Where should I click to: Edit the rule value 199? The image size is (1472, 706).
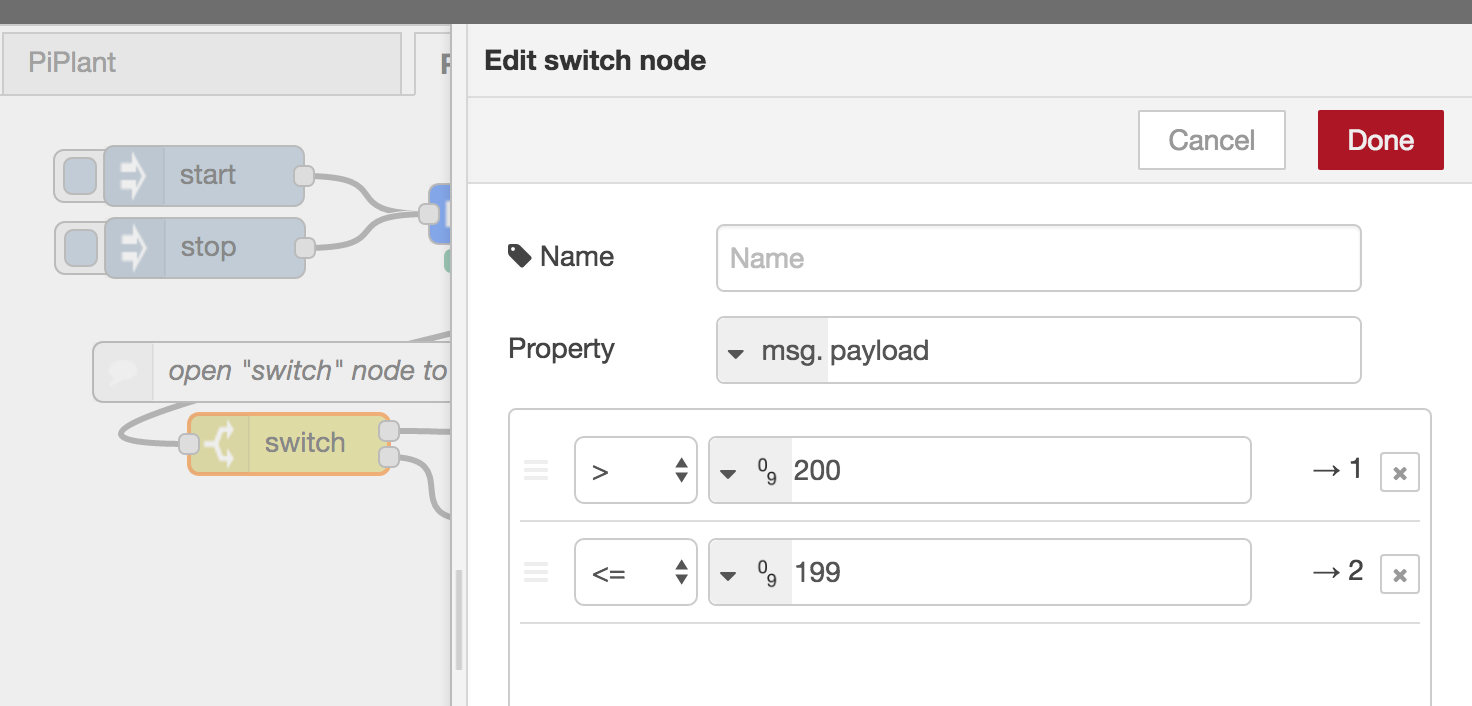point(1020,572)
